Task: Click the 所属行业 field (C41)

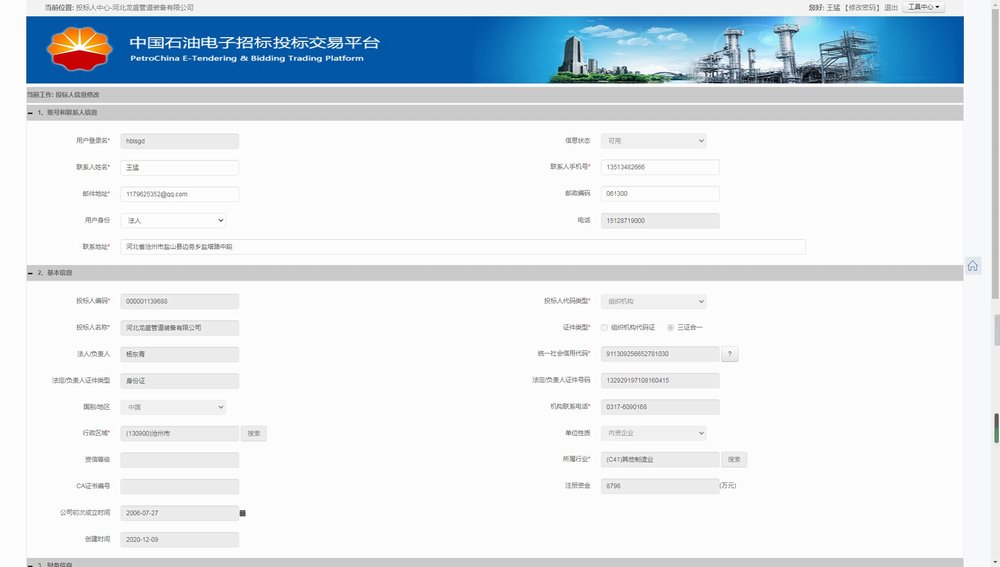Action: point(660,460)
